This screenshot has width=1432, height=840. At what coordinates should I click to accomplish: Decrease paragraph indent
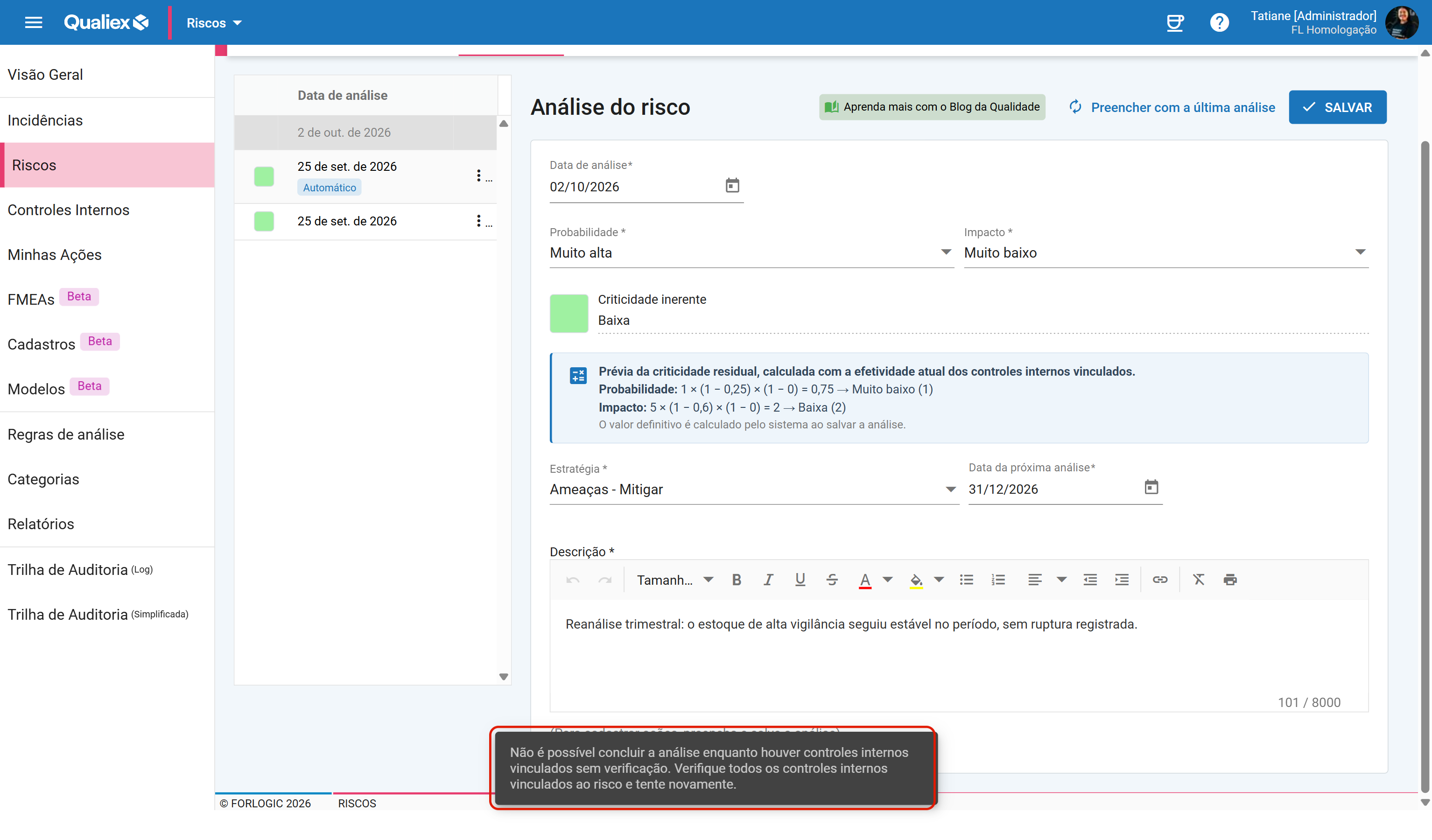click(1090, 580)
